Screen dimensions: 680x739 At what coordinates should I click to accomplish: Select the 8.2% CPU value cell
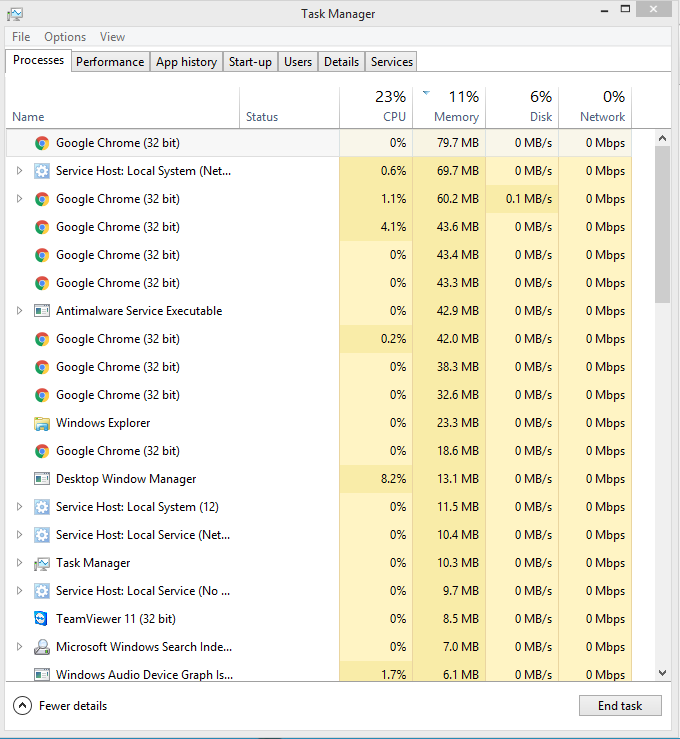376,479
